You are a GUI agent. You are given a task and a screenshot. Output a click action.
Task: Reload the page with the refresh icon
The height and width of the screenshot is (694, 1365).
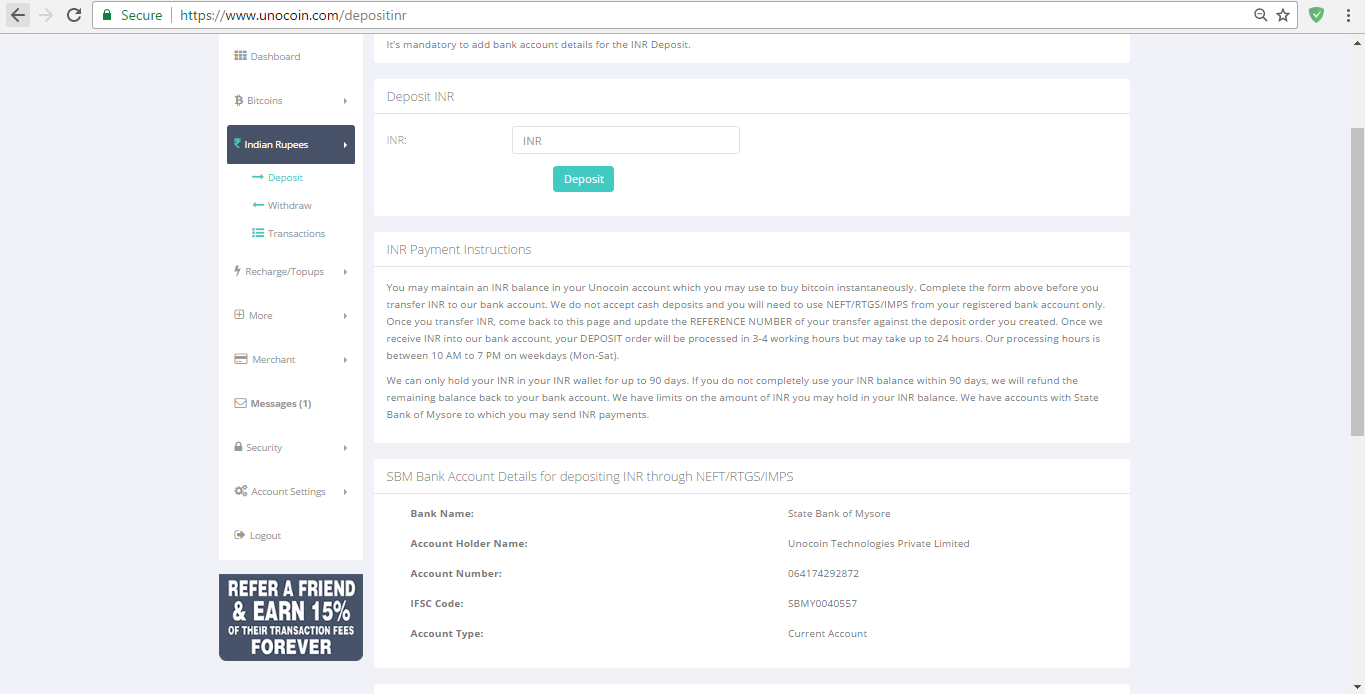coord(73,15)
